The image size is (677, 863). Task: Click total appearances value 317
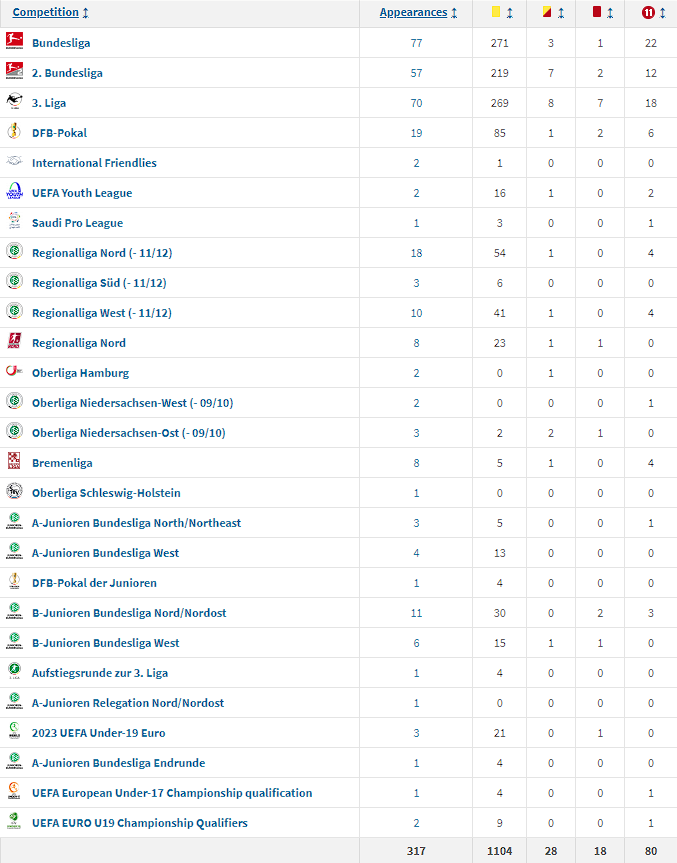[x=416, y=851]
